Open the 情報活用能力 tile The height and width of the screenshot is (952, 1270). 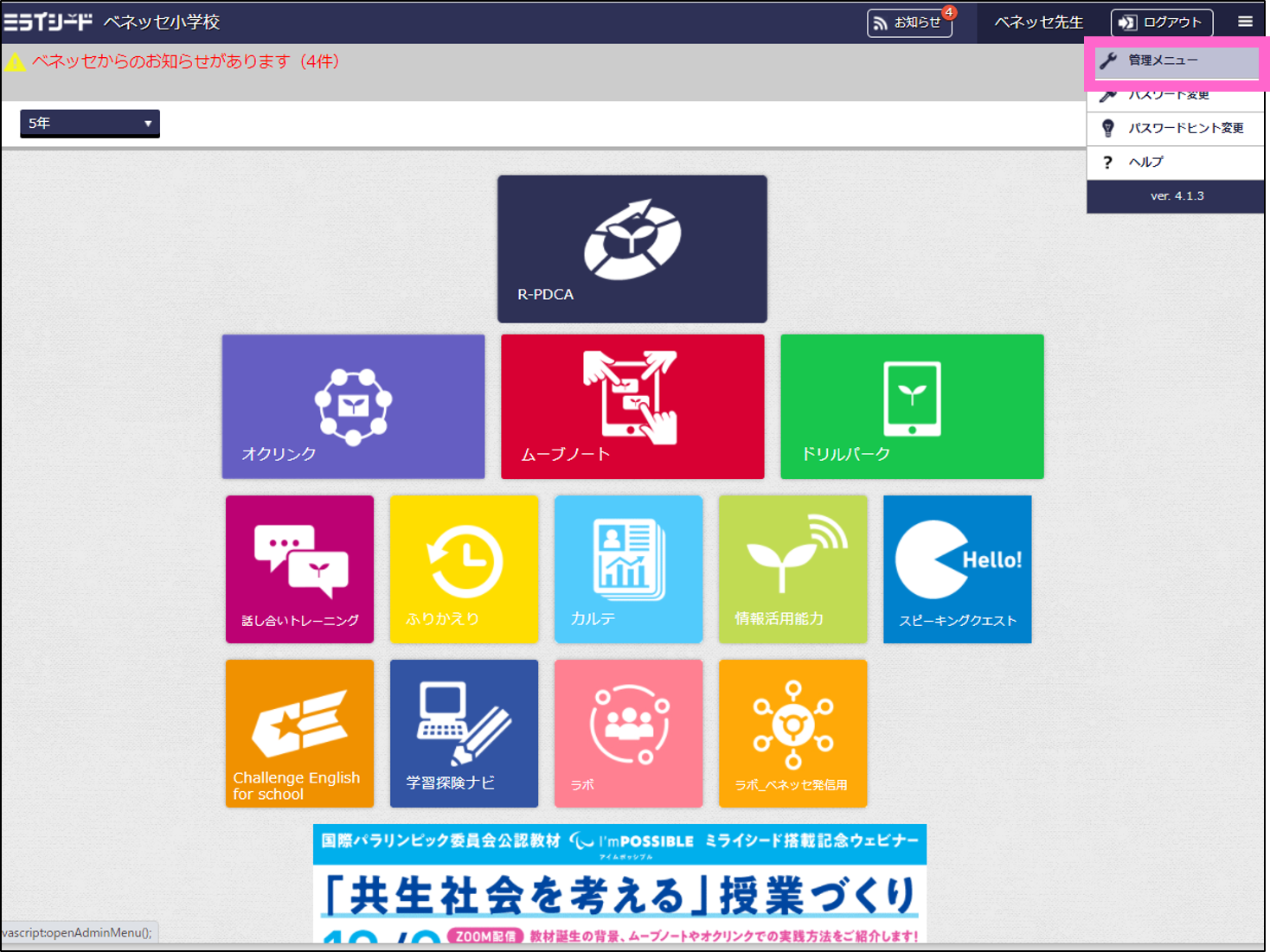coord(792,569)
